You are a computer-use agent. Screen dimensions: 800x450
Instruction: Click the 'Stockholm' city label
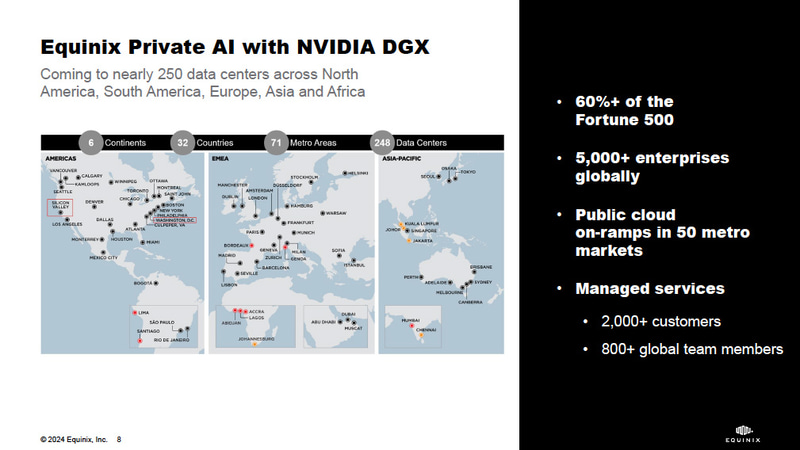coord(305,178)
